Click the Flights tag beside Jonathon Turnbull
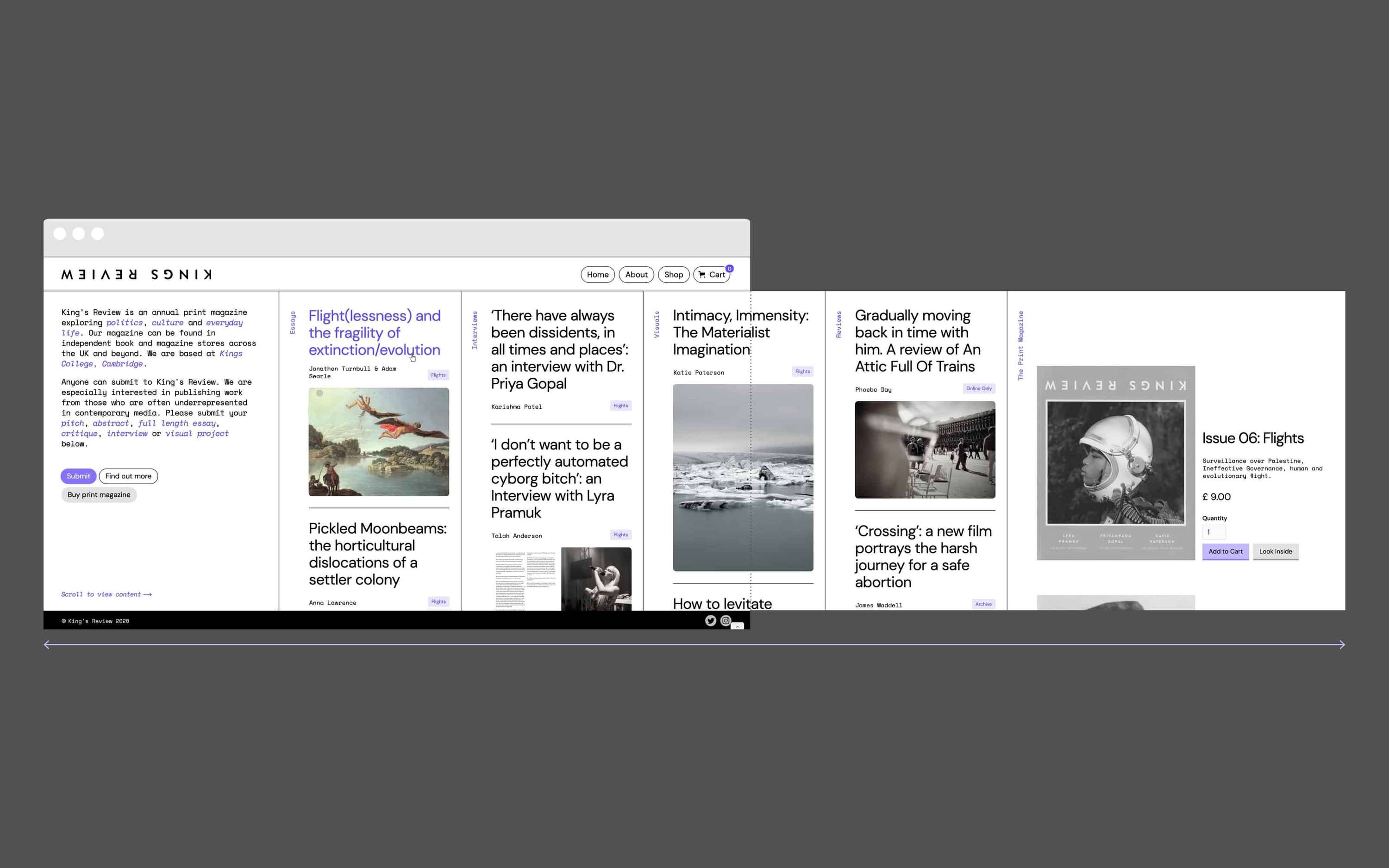Image resolution: width=1389 pixels, height=868 pixels. pos(438,375)
